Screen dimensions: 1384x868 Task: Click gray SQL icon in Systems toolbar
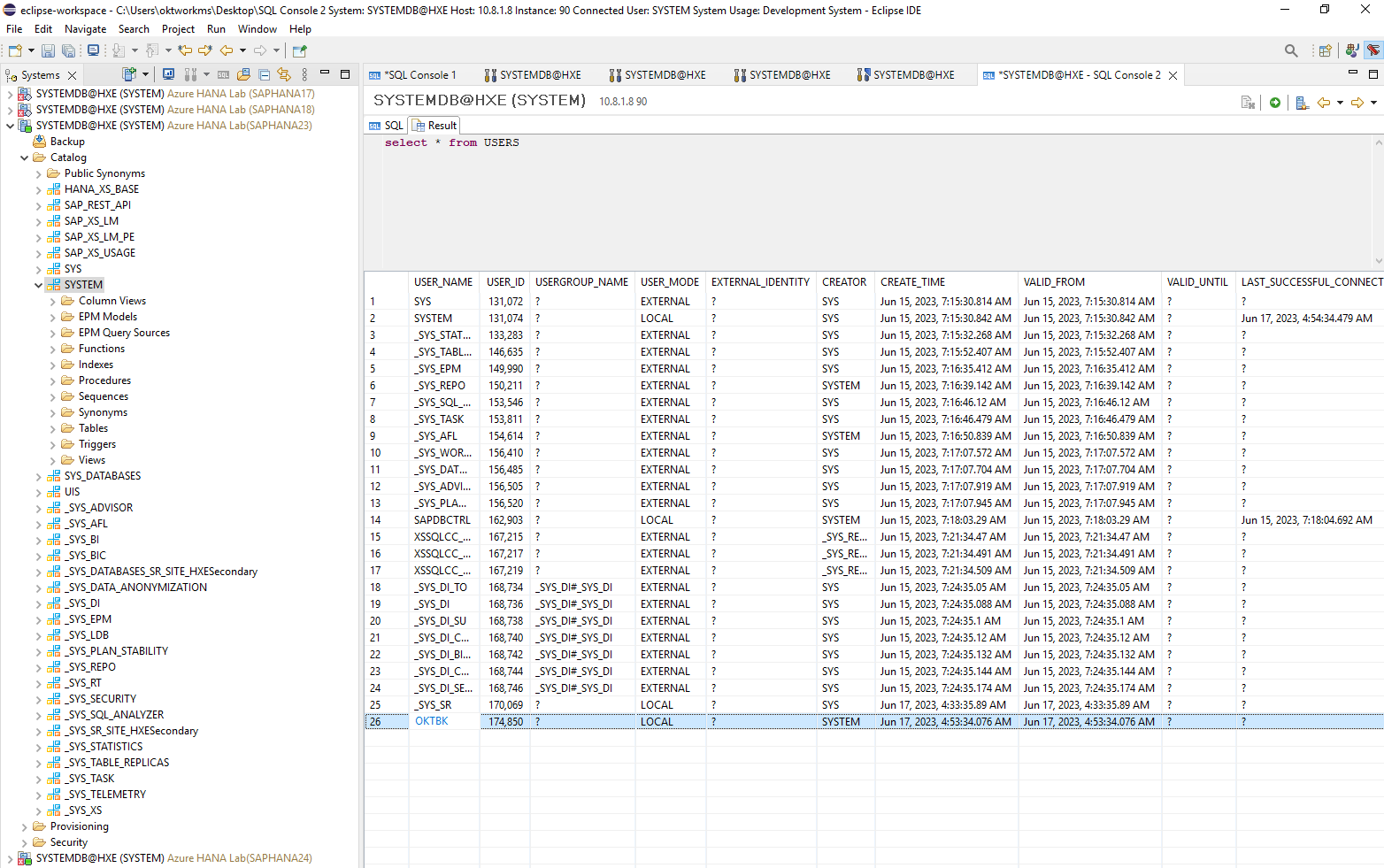[223, 74]
